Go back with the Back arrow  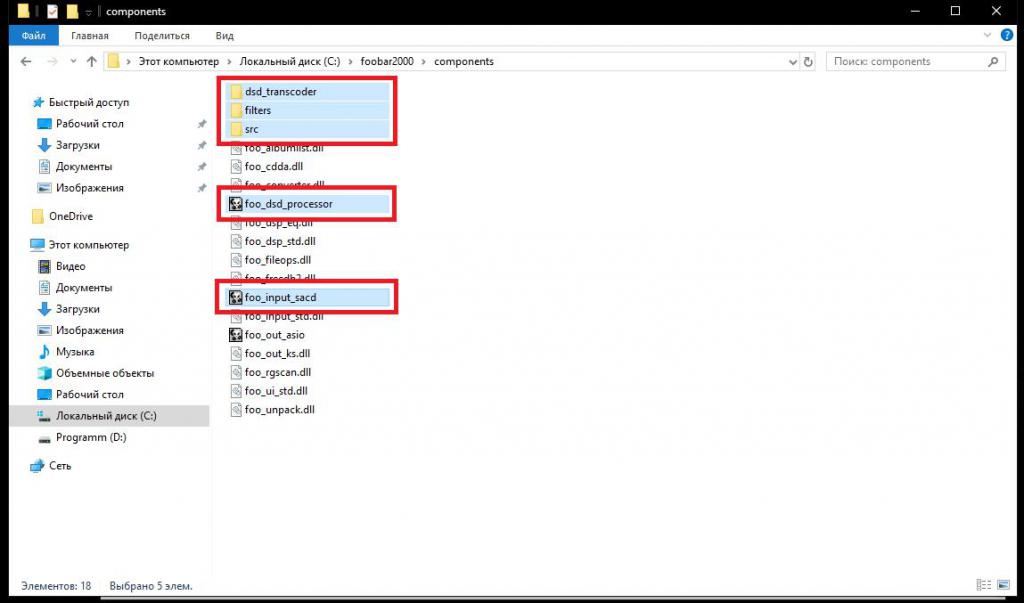click(x=26, y=61)
